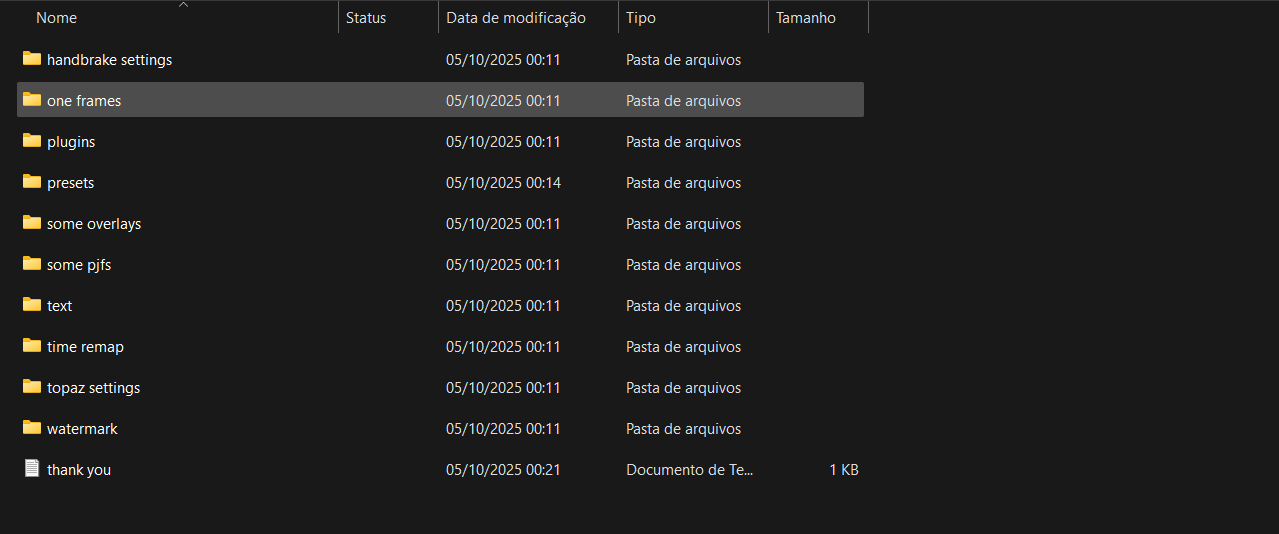Toggle the sort arrow above Nome
This screenshot has height=534, width=1279.
tap(183, 5)
